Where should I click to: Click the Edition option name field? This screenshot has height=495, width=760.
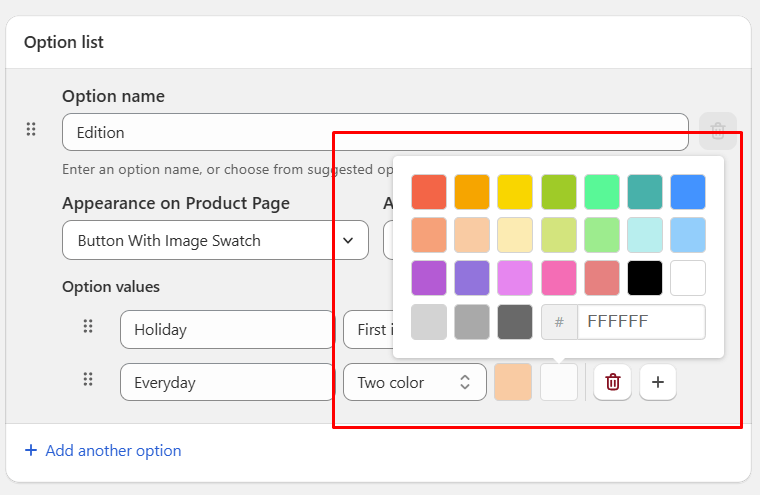pyautogui.click(x=375, y=132)
